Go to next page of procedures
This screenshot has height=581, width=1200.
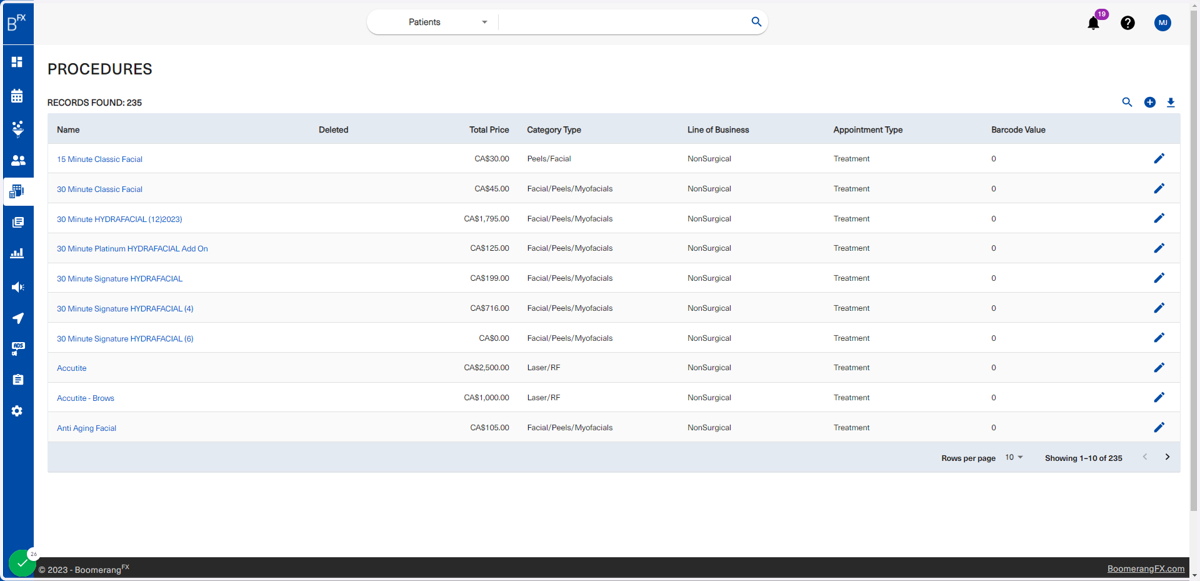(1167, 457)
